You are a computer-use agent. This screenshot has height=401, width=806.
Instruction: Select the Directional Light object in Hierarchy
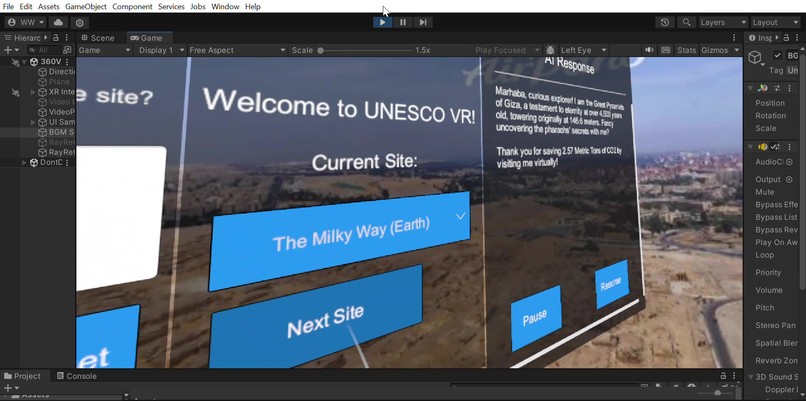pyautogui.click(x=57, y=72)
